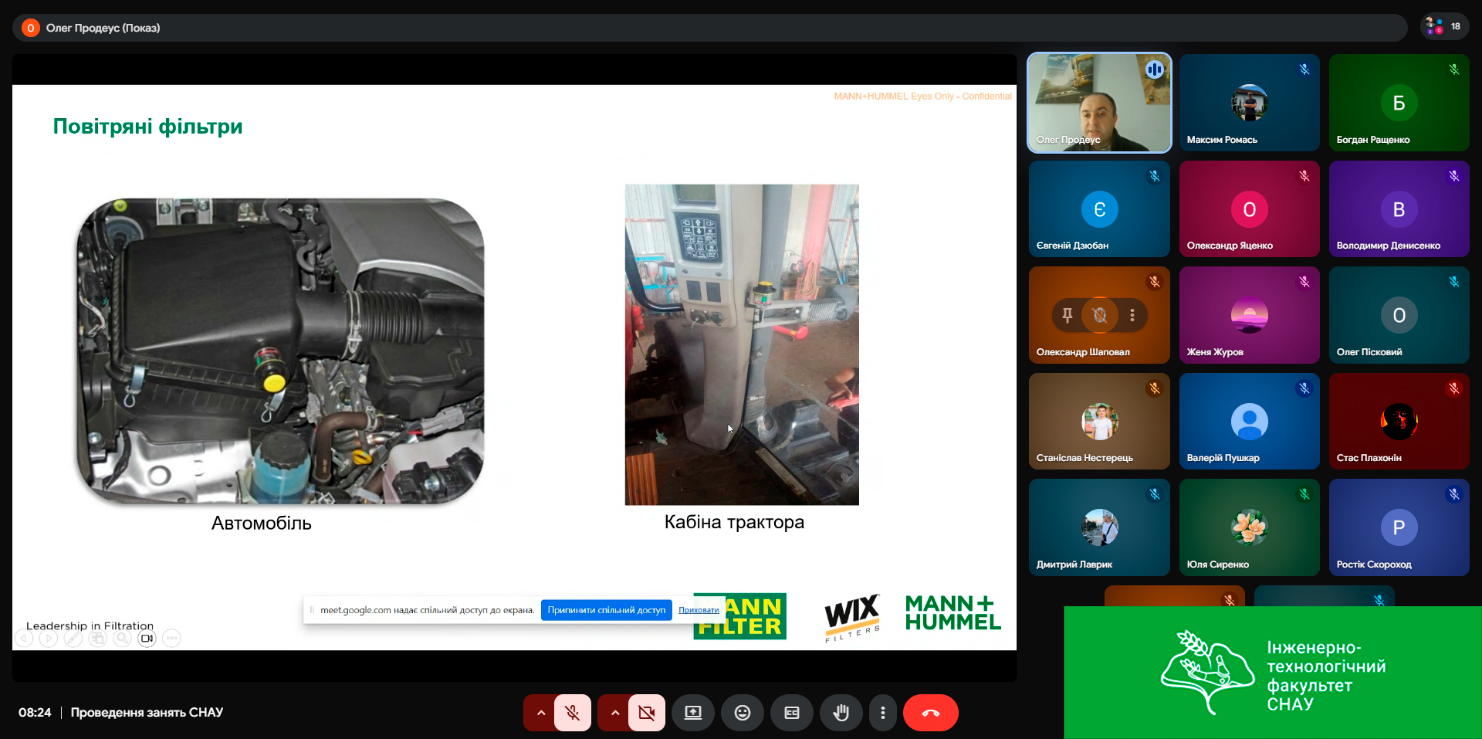This screenshot has height=739, width=1482.
Task: Raise your hand in the meeting
Action: (x=841, y=713)
